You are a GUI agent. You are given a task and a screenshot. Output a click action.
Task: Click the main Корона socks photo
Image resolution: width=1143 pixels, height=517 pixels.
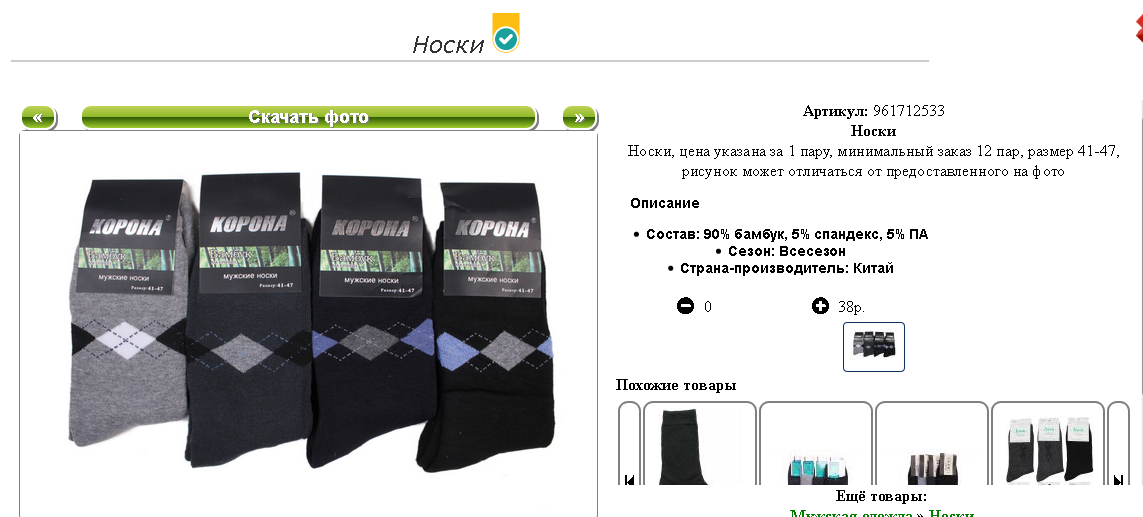[308, 321]
